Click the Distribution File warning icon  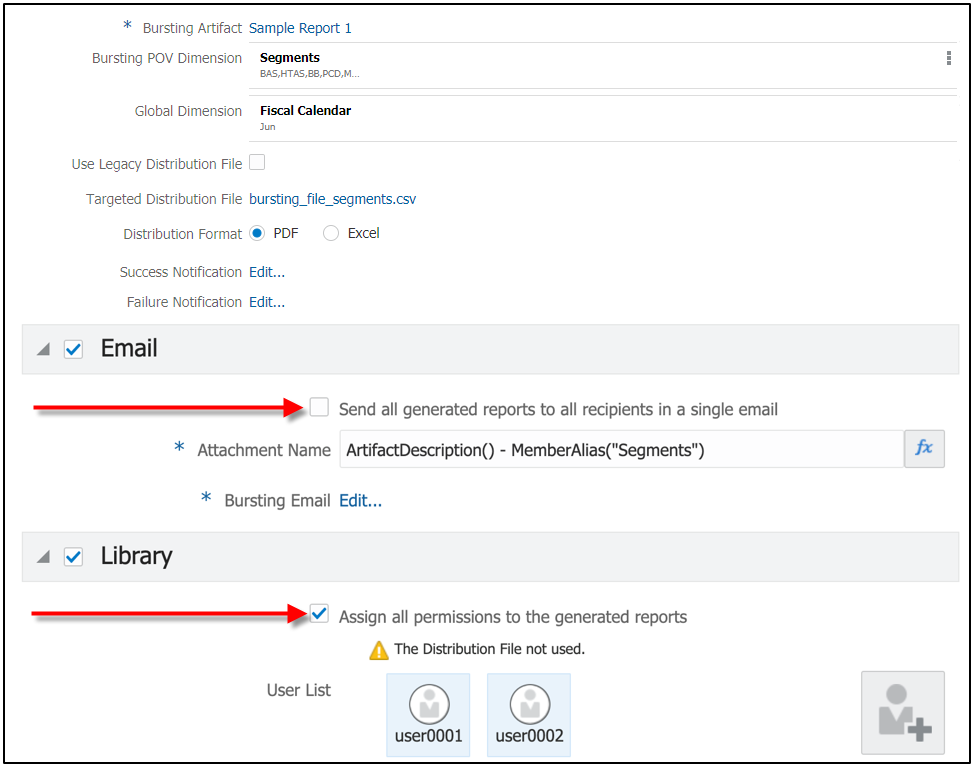click(379, 650)
